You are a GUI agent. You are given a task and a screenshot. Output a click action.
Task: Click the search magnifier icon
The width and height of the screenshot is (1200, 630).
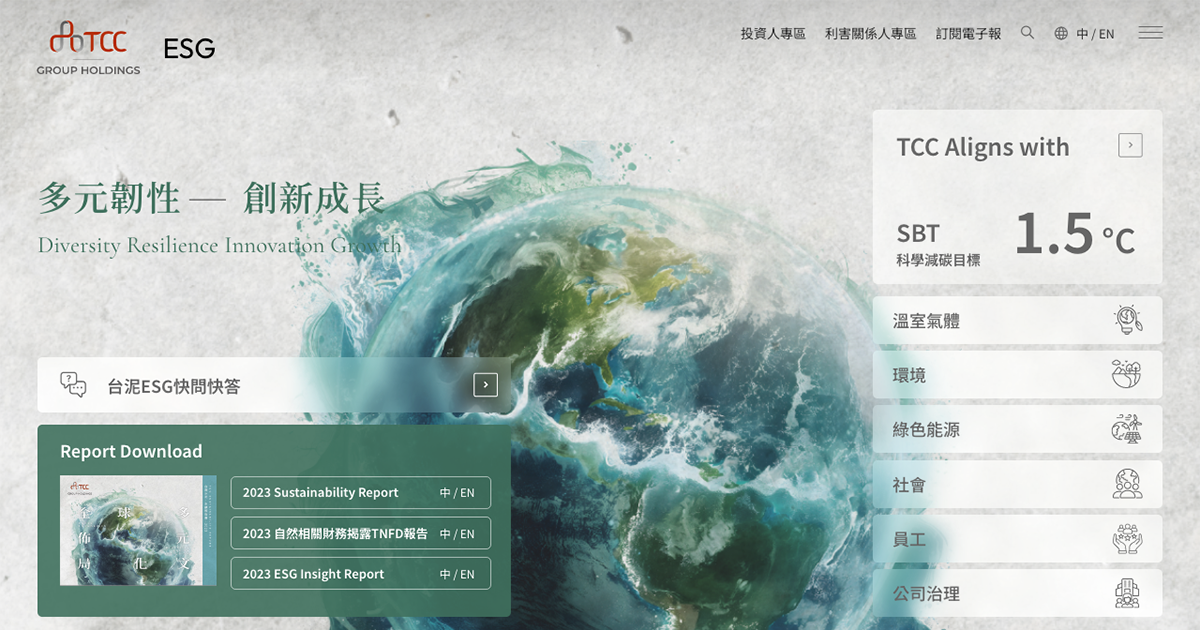(1027, 33)
